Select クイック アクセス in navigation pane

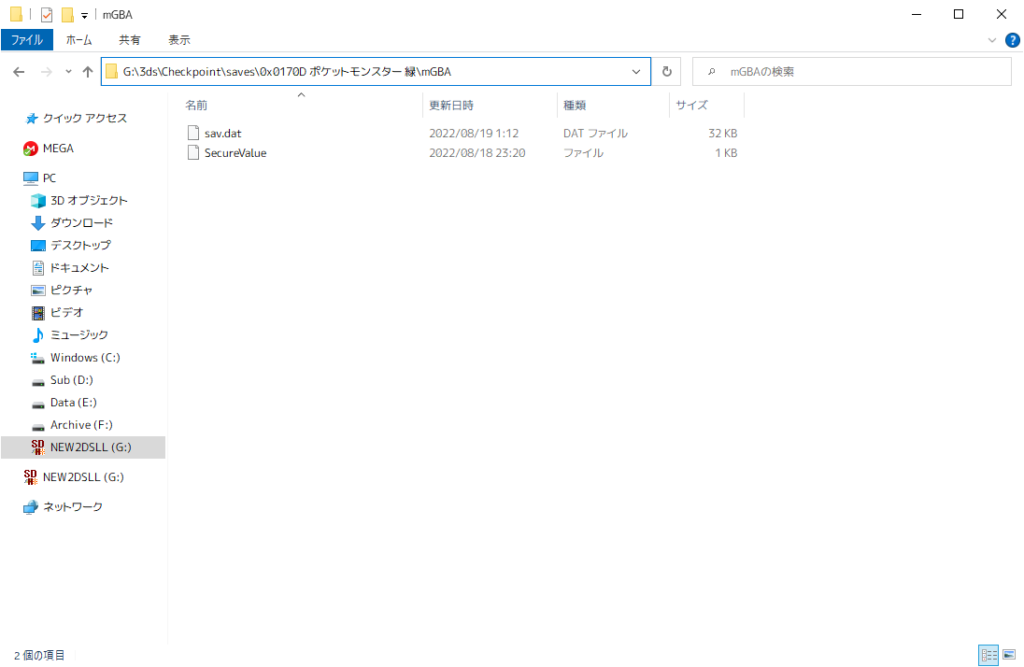[x=85, y=118]
